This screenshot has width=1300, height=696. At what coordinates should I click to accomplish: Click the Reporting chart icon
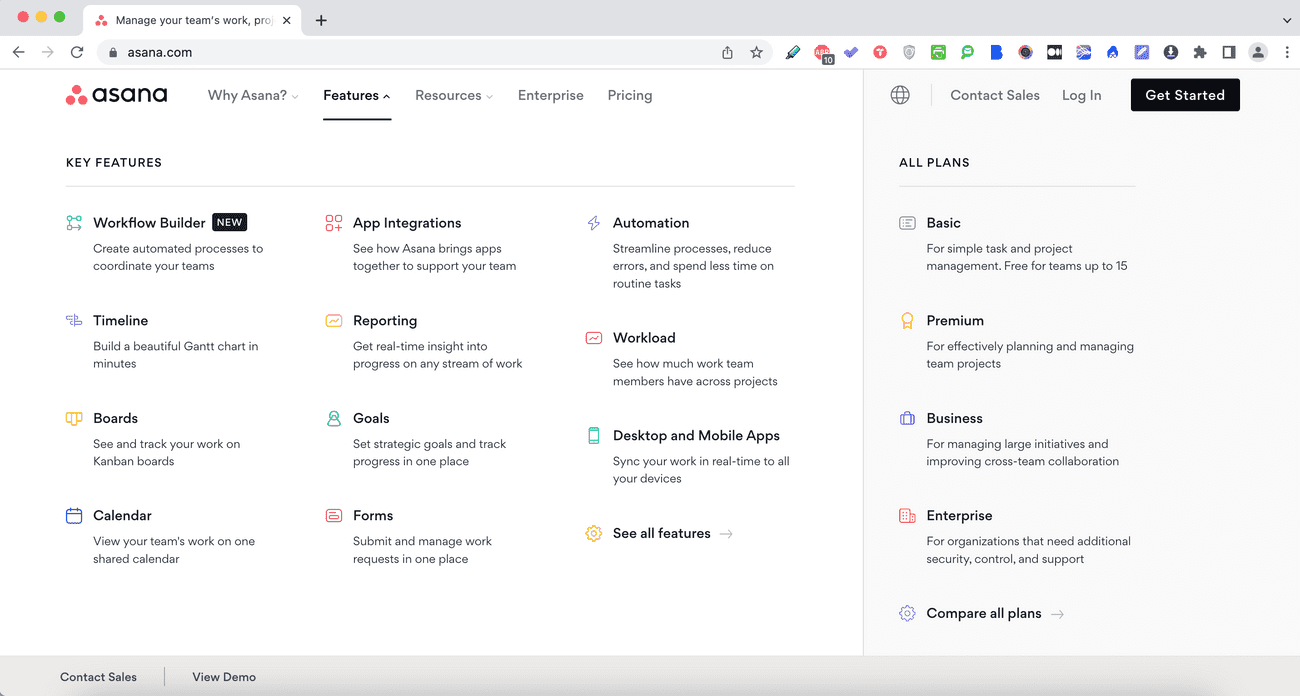tap(334, 321)
